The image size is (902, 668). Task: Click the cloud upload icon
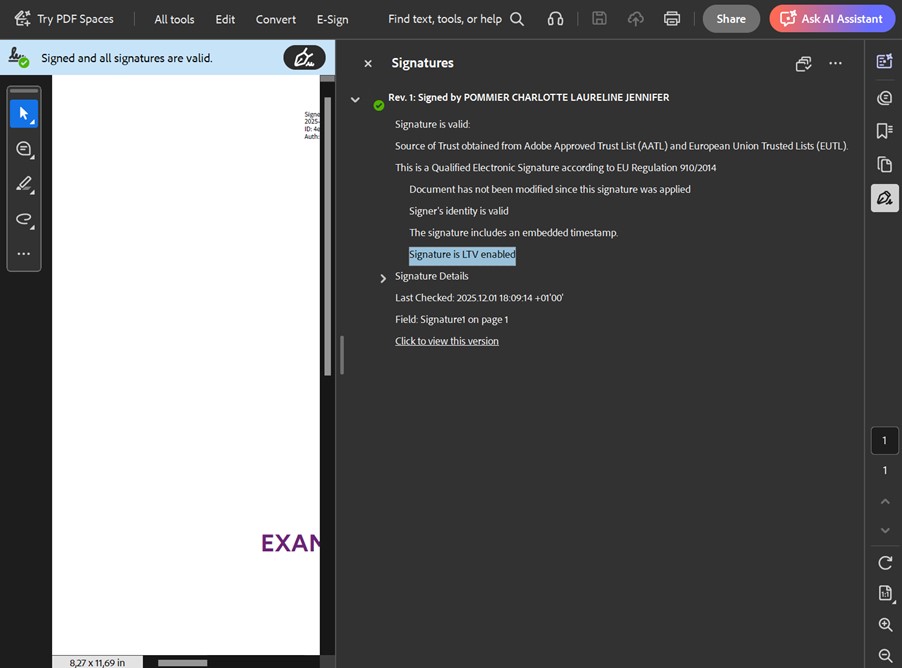(x=636, y=19)
